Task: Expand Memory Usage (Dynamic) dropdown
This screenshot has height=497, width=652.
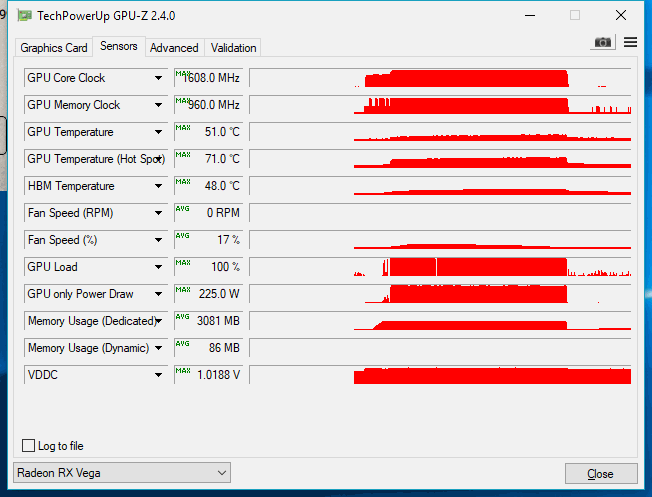Action: [x=158, y=348]
